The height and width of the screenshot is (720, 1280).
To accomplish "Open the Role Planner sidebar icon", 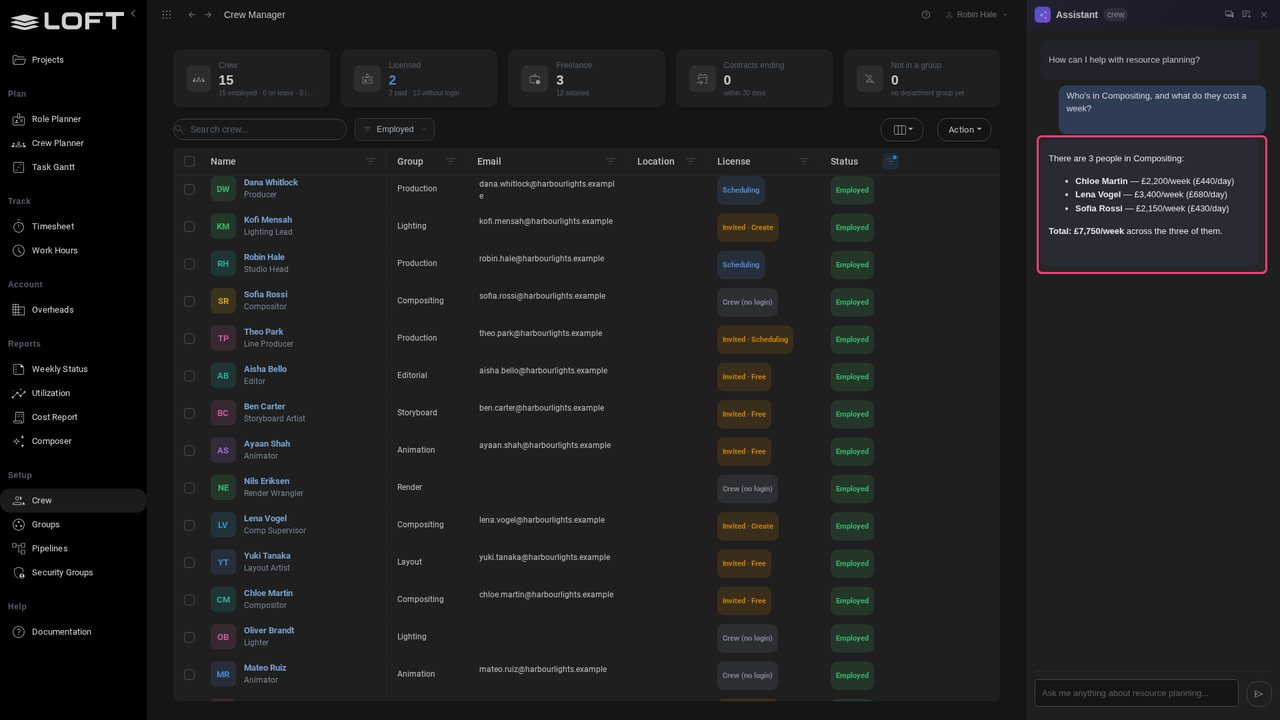I will pos(19,119).
